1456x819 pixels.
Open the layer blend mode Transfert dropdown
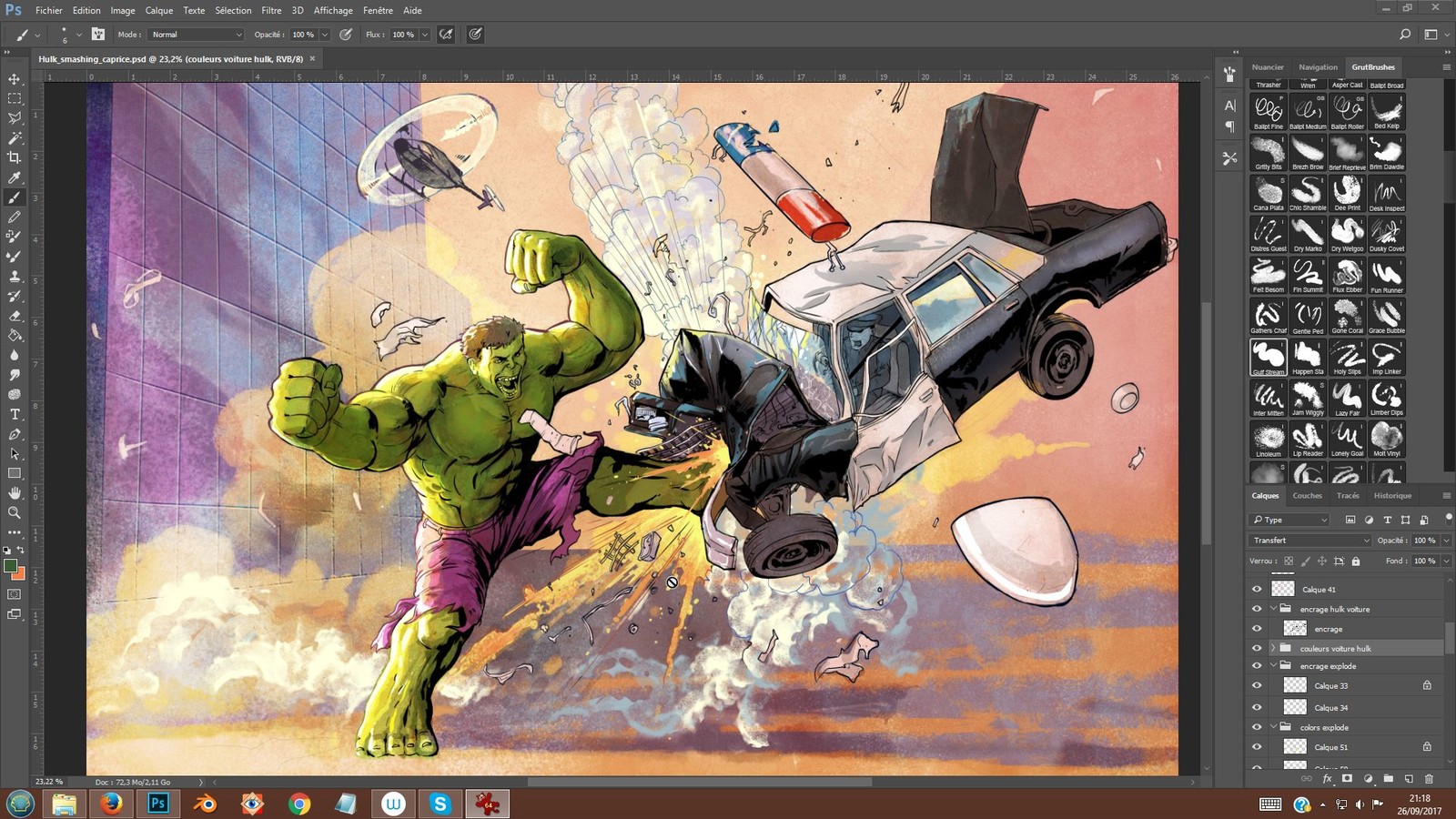coord(1310,541)
